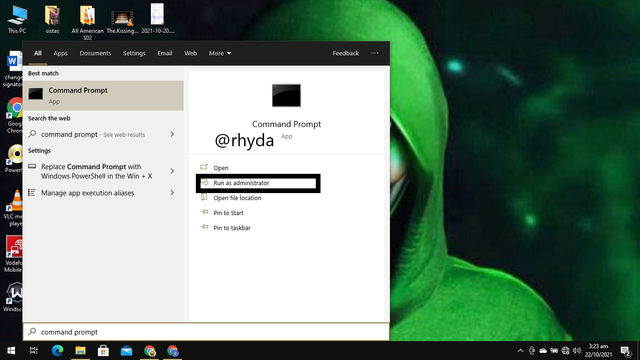Open File Explorer from the taskbar
The height and width of the screenshot is (360, 640).
80,351
